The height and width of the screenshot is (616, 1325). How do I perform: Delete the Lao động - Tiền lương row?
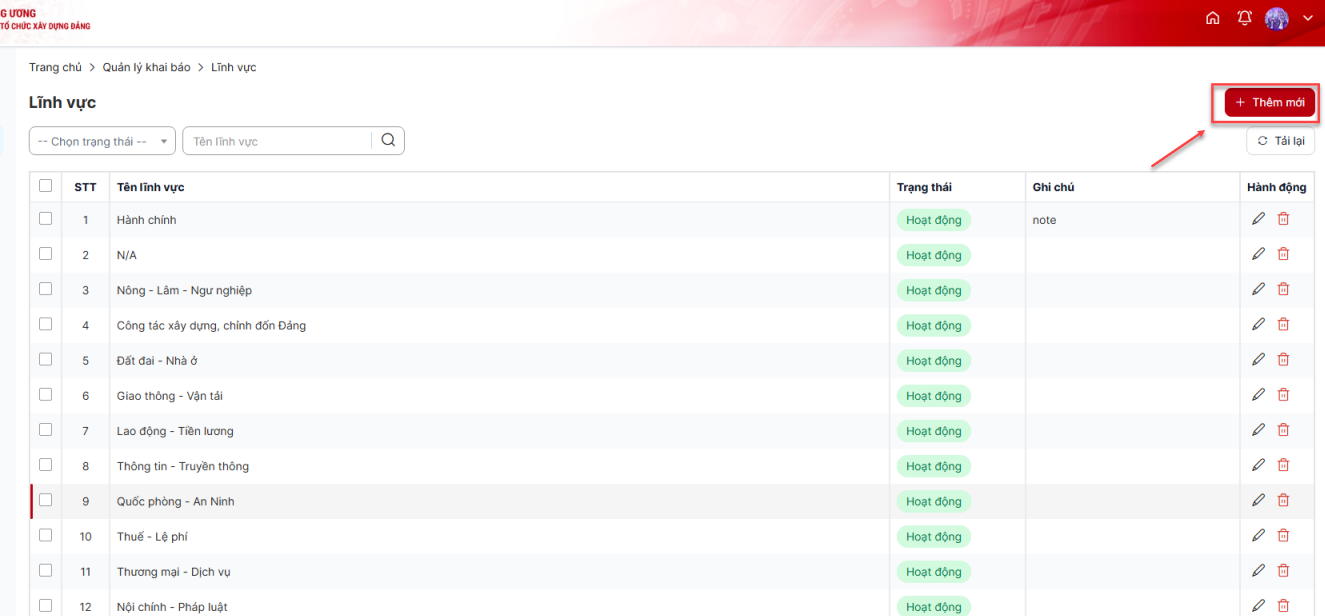point(1283,430)
